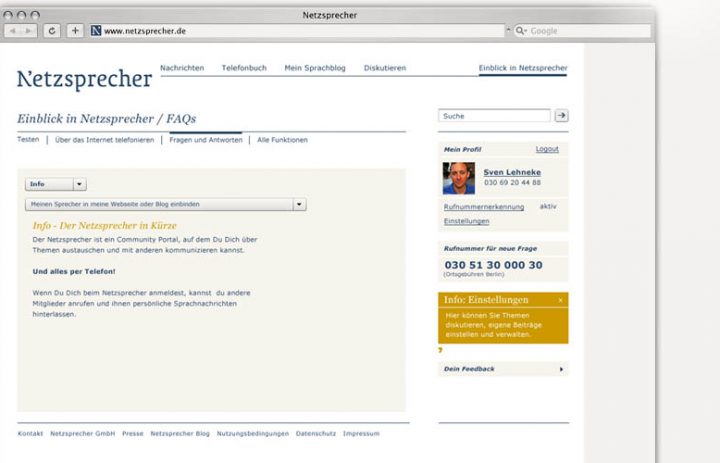Close the Info: Einstellungen box

coord(560,300)
